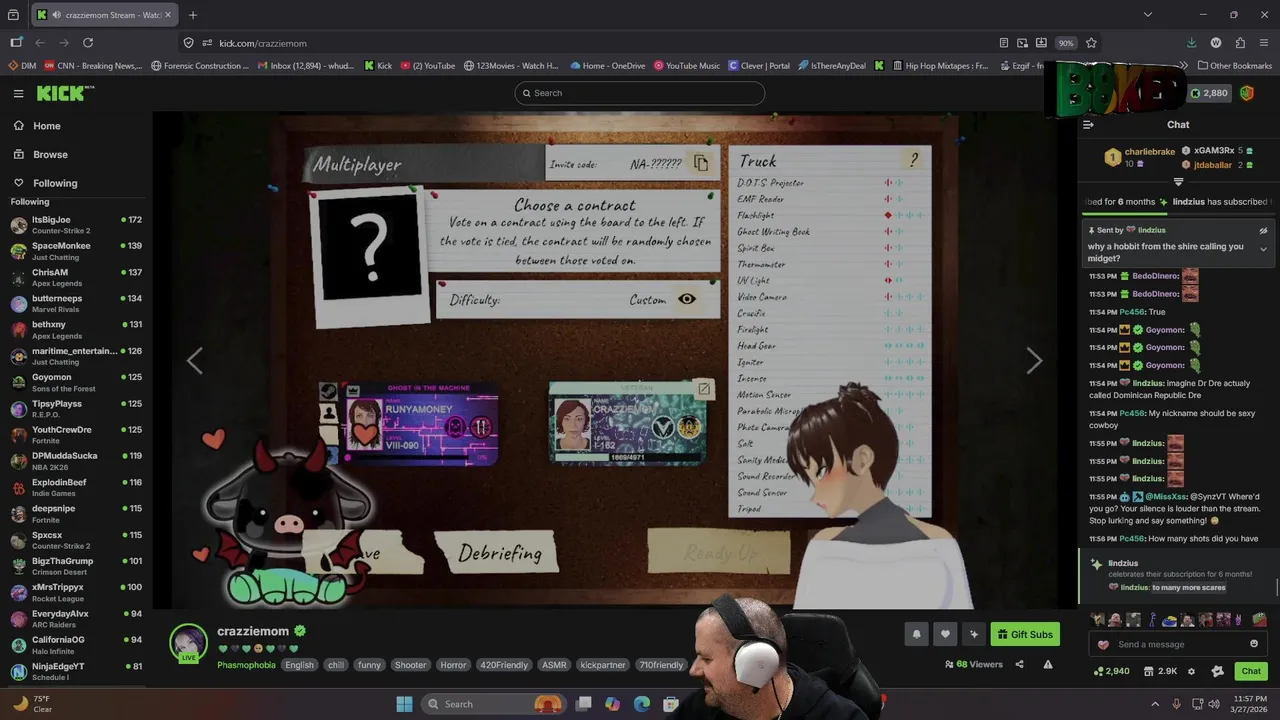1280x720 pixels.
Task: Open the Following page
Action: click(x=44, y=183)
